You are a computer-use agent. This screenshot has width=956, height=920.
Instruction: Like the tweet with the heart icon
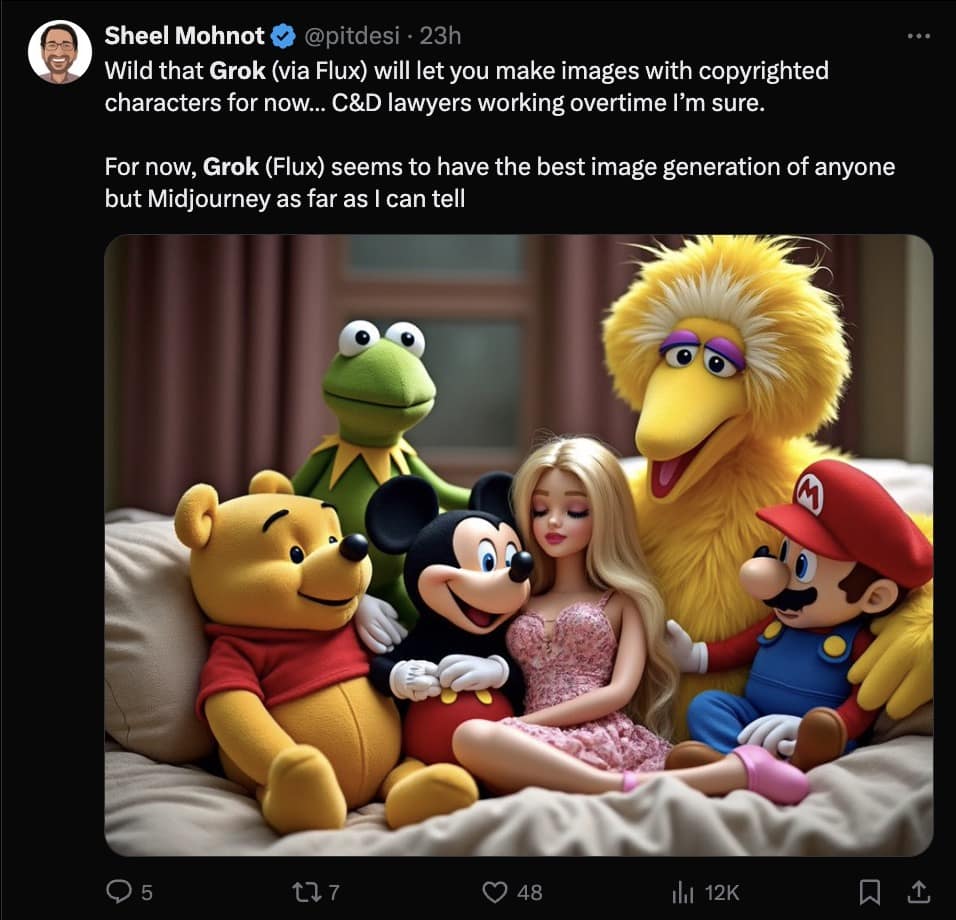[x=495, y=891]
